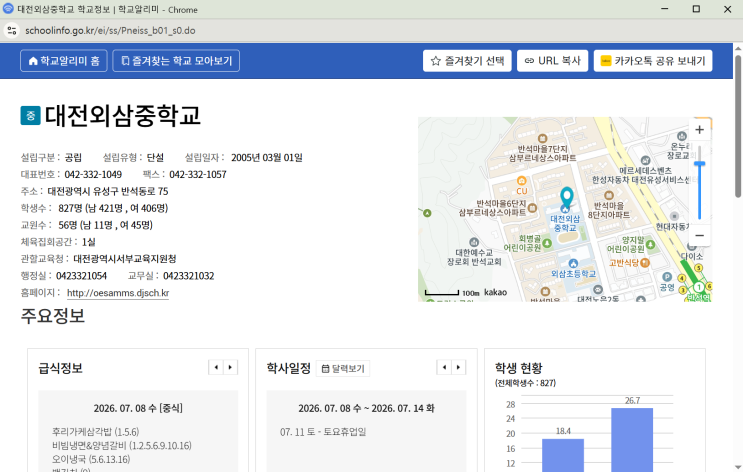Viewport: 743px width, 472px height.
Task: Click the fax number 042-332-1057
Action: tap(198, 174)
